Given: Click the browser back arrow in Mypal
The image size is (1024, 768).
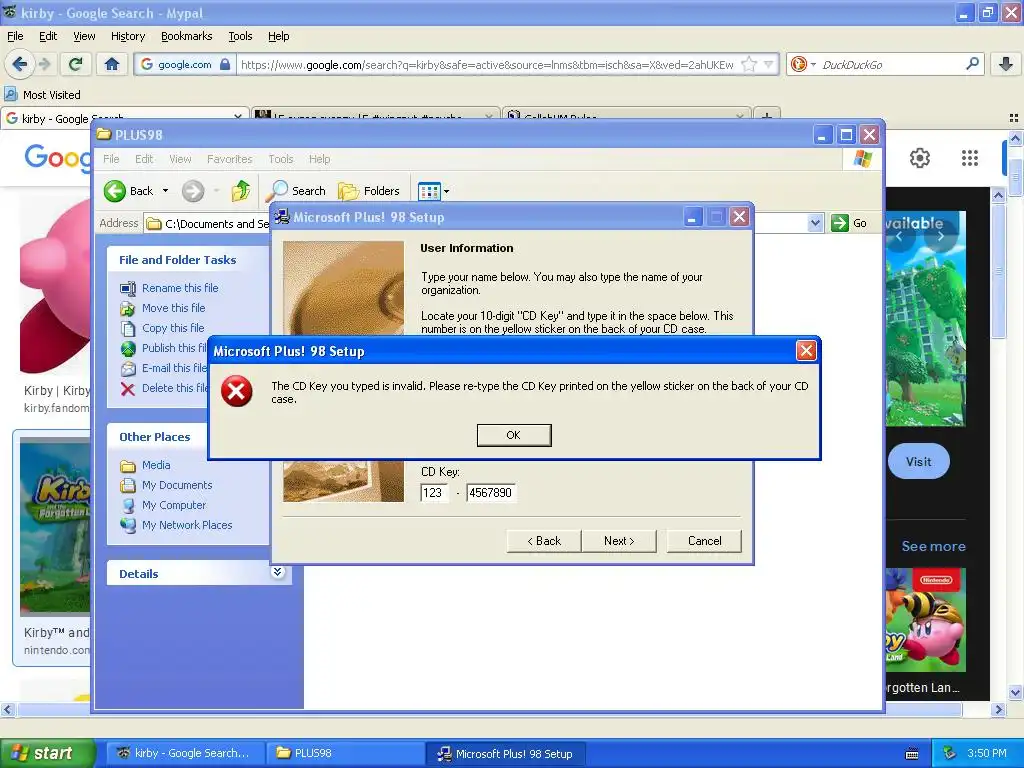Looking at the screenshot, I should tap(20, 64).
